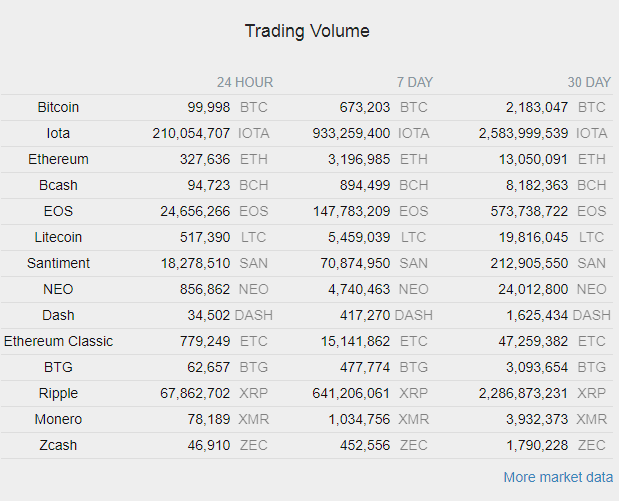Select the 24 HOUR column header
This screenshot has width=619, height=501.
(245, 83)
